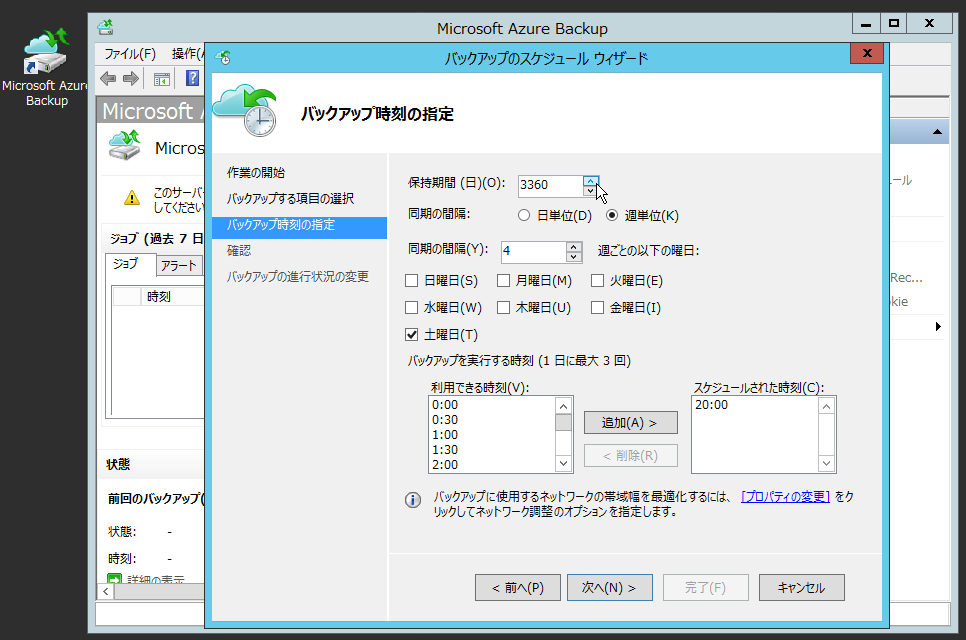Click the forward arrow toolbar icon
Image resolution: width=966 pixels, height=640 pixels.
[131, 79]
